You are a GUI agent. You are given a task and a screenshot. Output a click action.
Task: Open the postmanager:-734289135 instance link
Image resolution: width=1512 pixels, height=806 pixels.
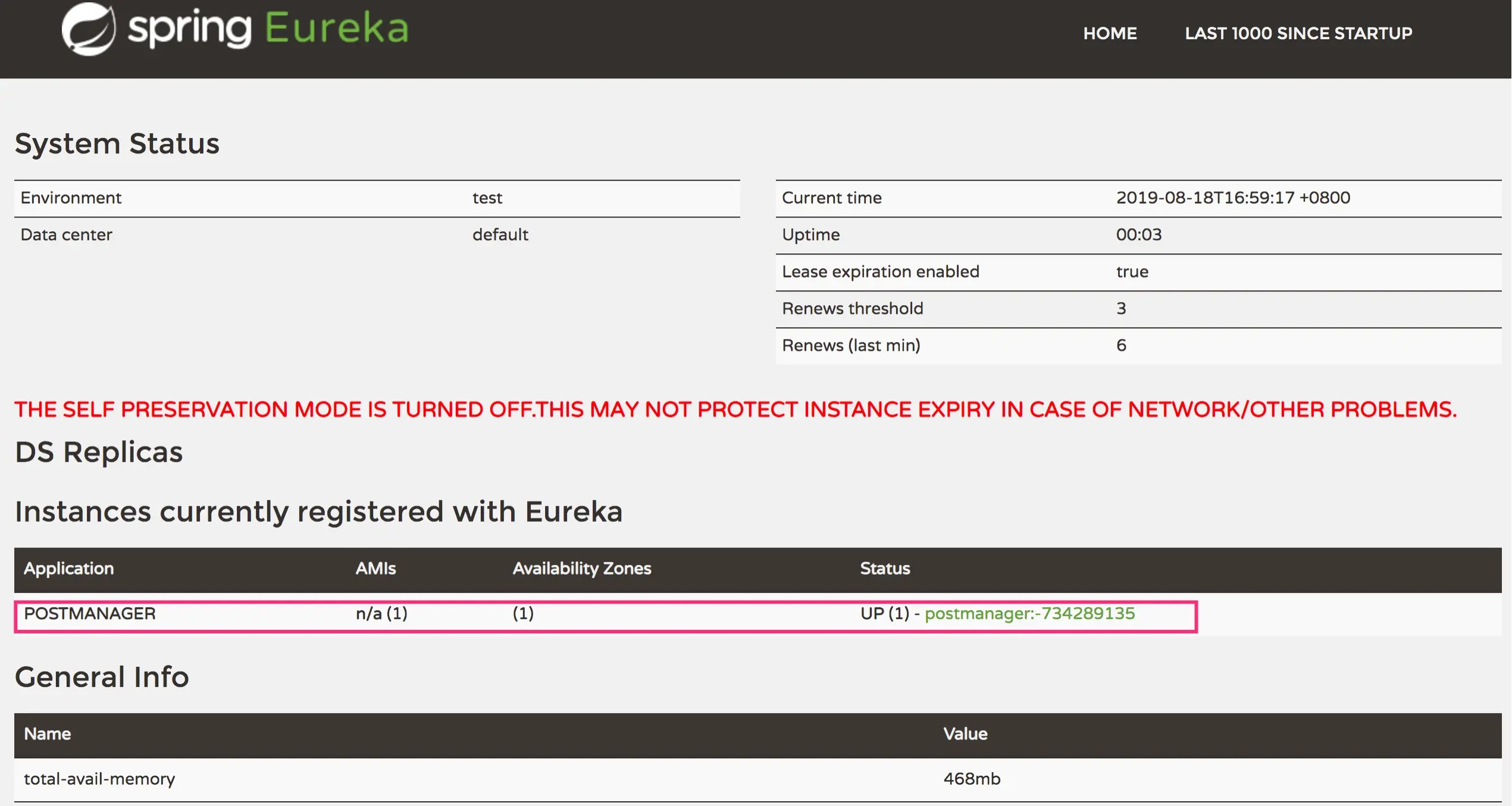click(x=1029, y=613)
